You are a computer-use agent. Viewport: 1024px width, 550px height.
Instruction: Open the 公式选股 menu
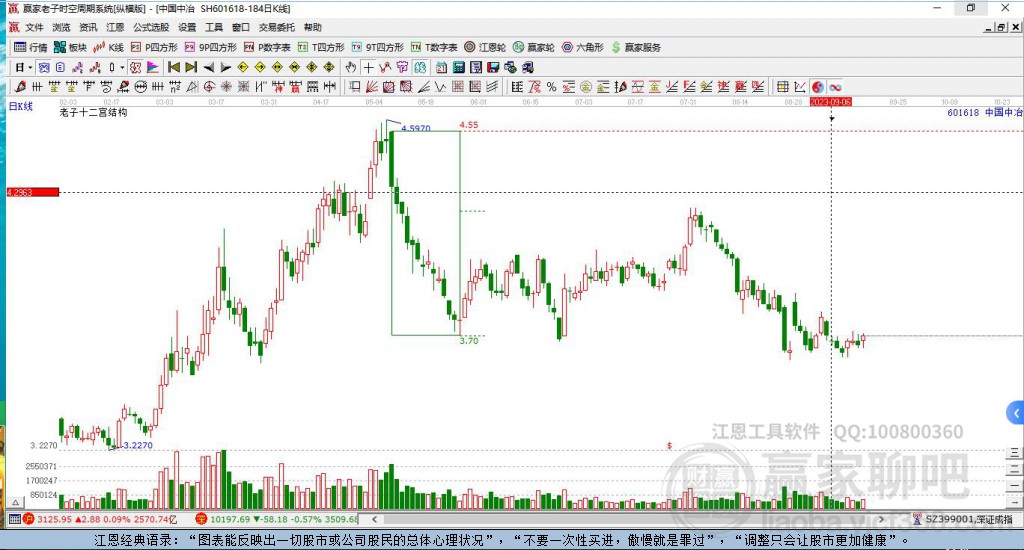[x=151, y=27]
